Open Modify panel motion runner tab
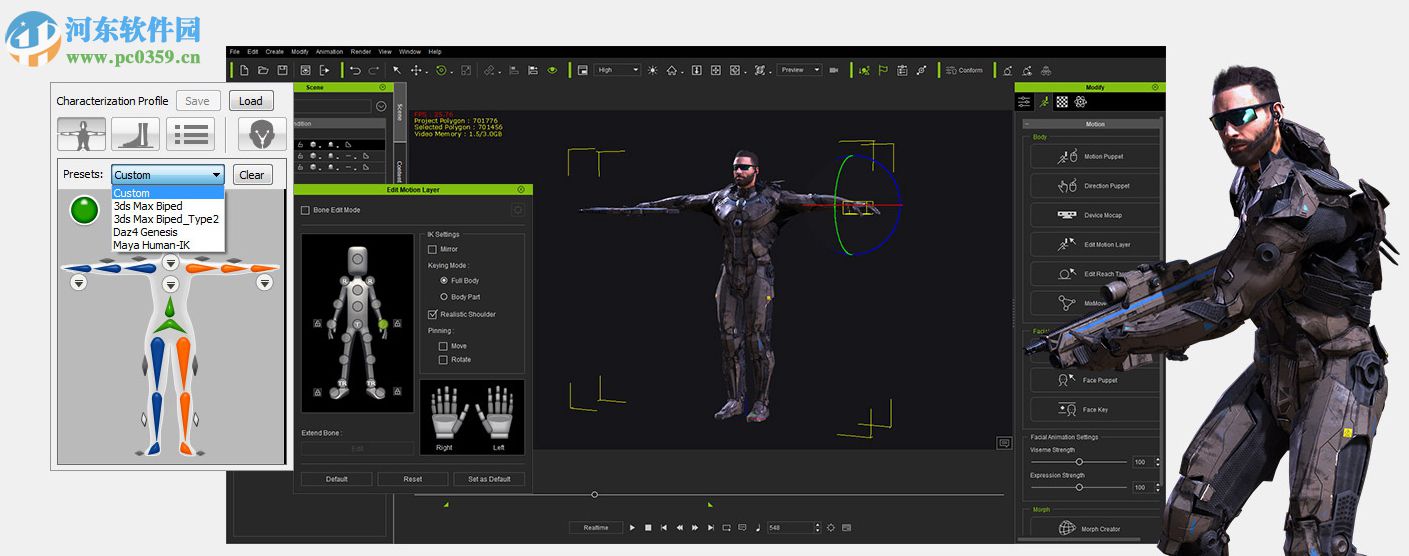Screen dimensions: 1409x556 (x=1044, y=102)
